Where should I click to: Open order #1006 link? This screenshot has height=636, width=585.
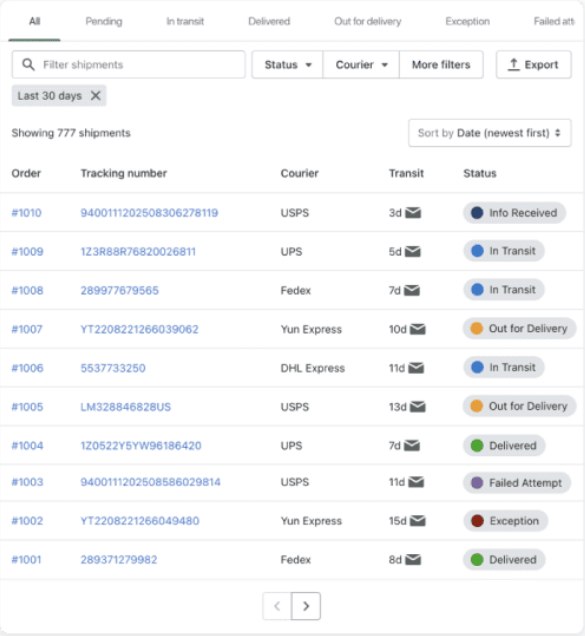pyautogui.click(x=27, y=368)
